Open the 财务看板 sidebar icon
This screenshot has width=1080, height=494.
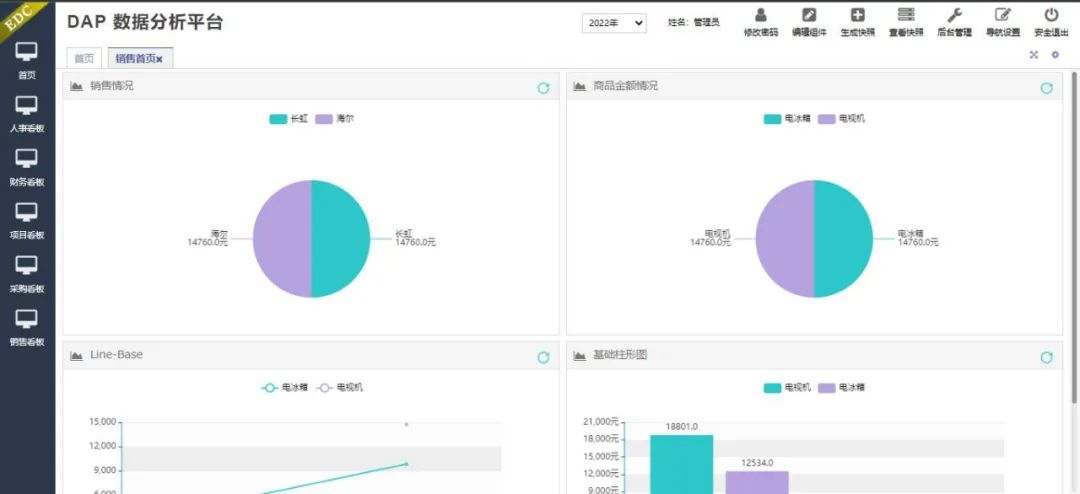[x=27, y=159]
